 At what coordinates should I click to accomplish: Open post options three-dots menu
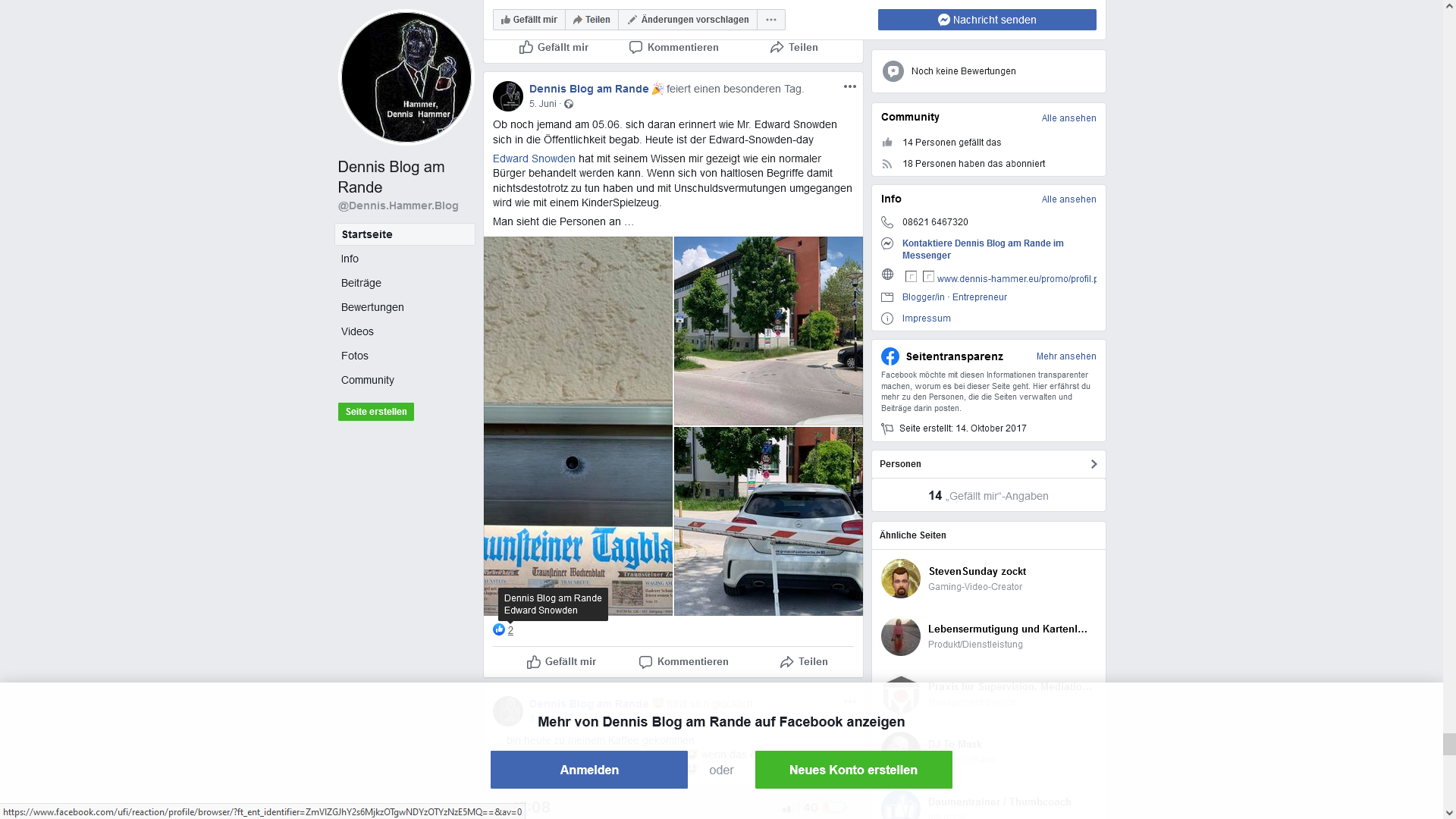coord(850,87)
